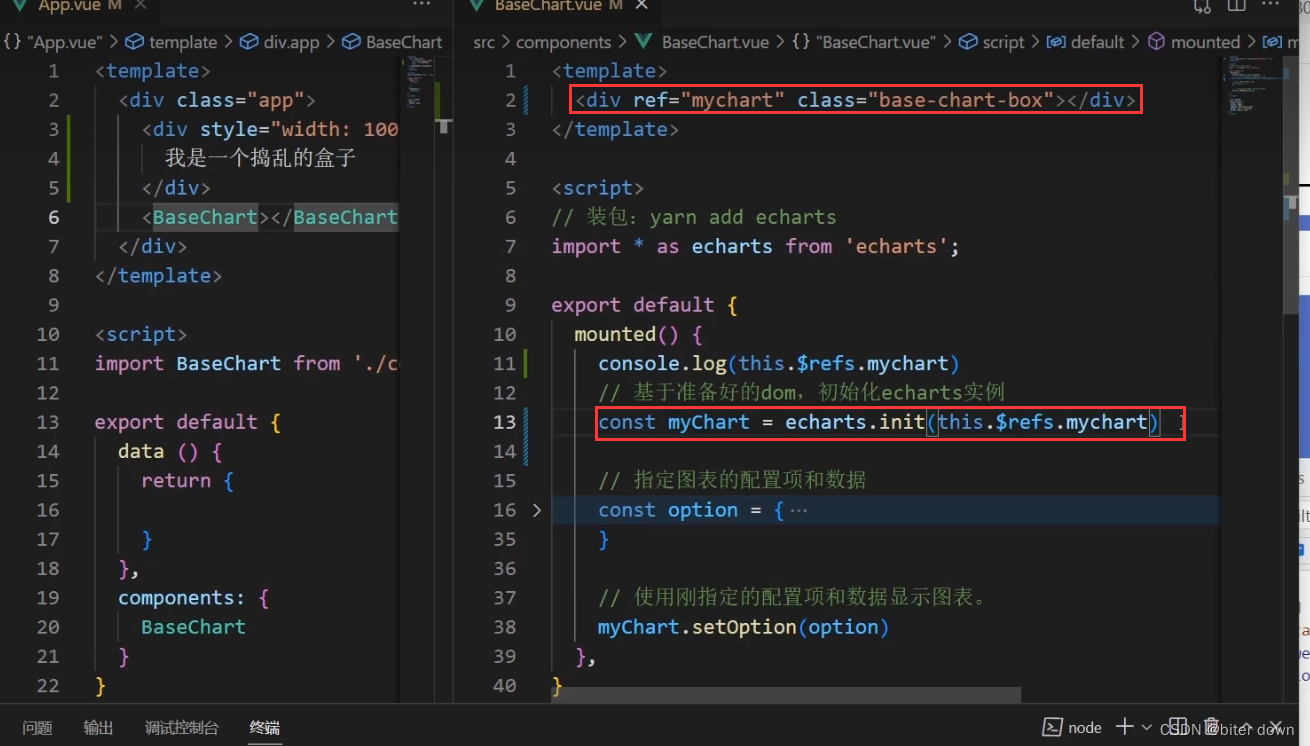Open More Actions for the App.vue editor

pos(421,6)
